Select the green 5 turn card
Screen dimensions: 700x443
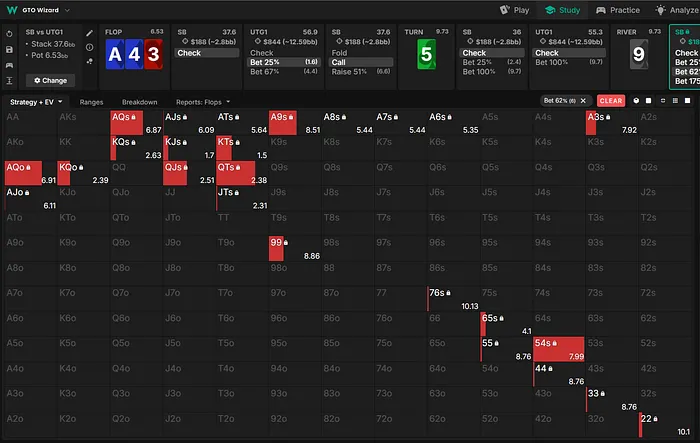point(426,54)
